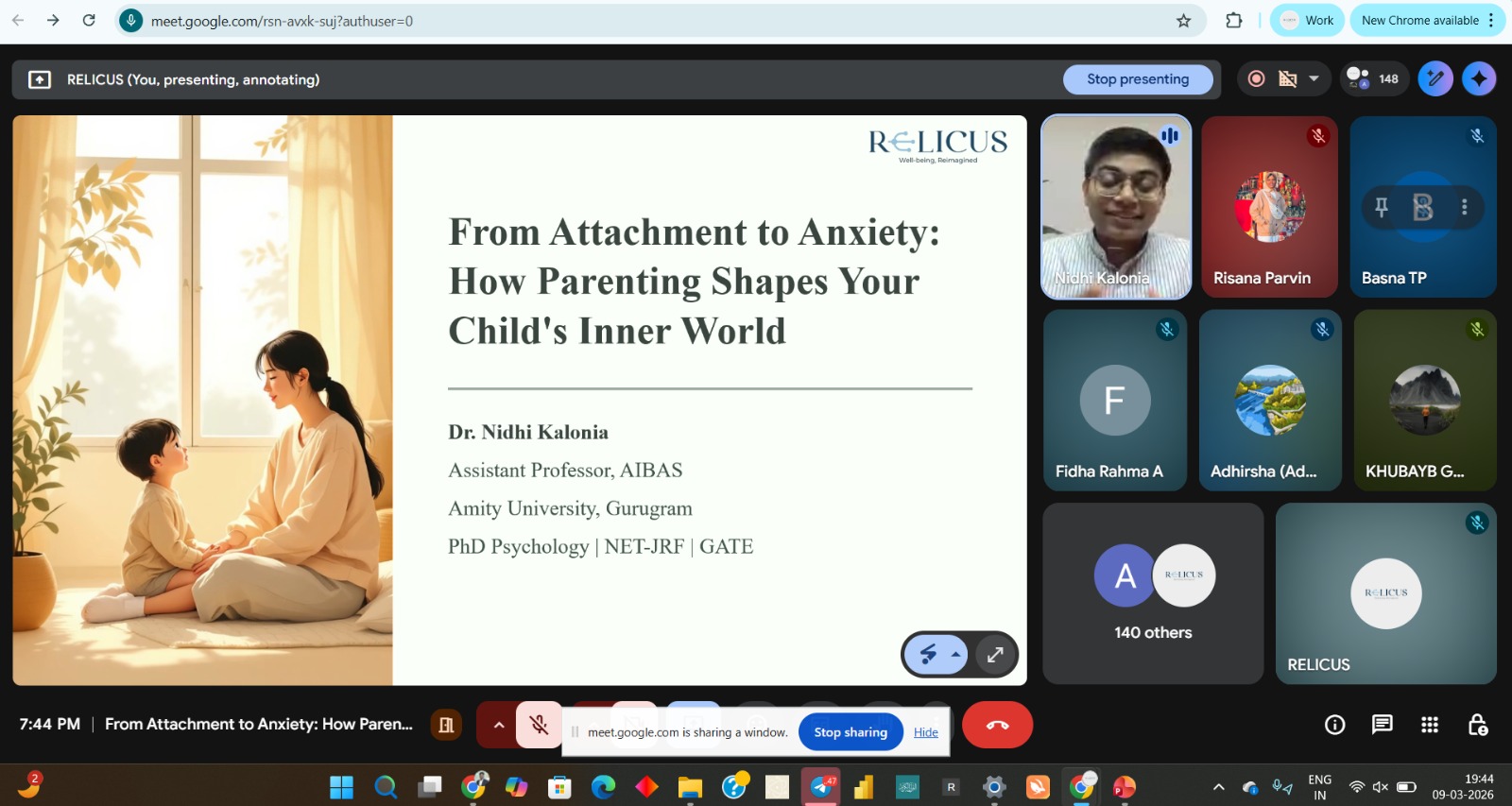The width and height of the screenshot is (1512, 806).
Task: Expand annotation tools arrow on the slide
Action: click(955, 654)
